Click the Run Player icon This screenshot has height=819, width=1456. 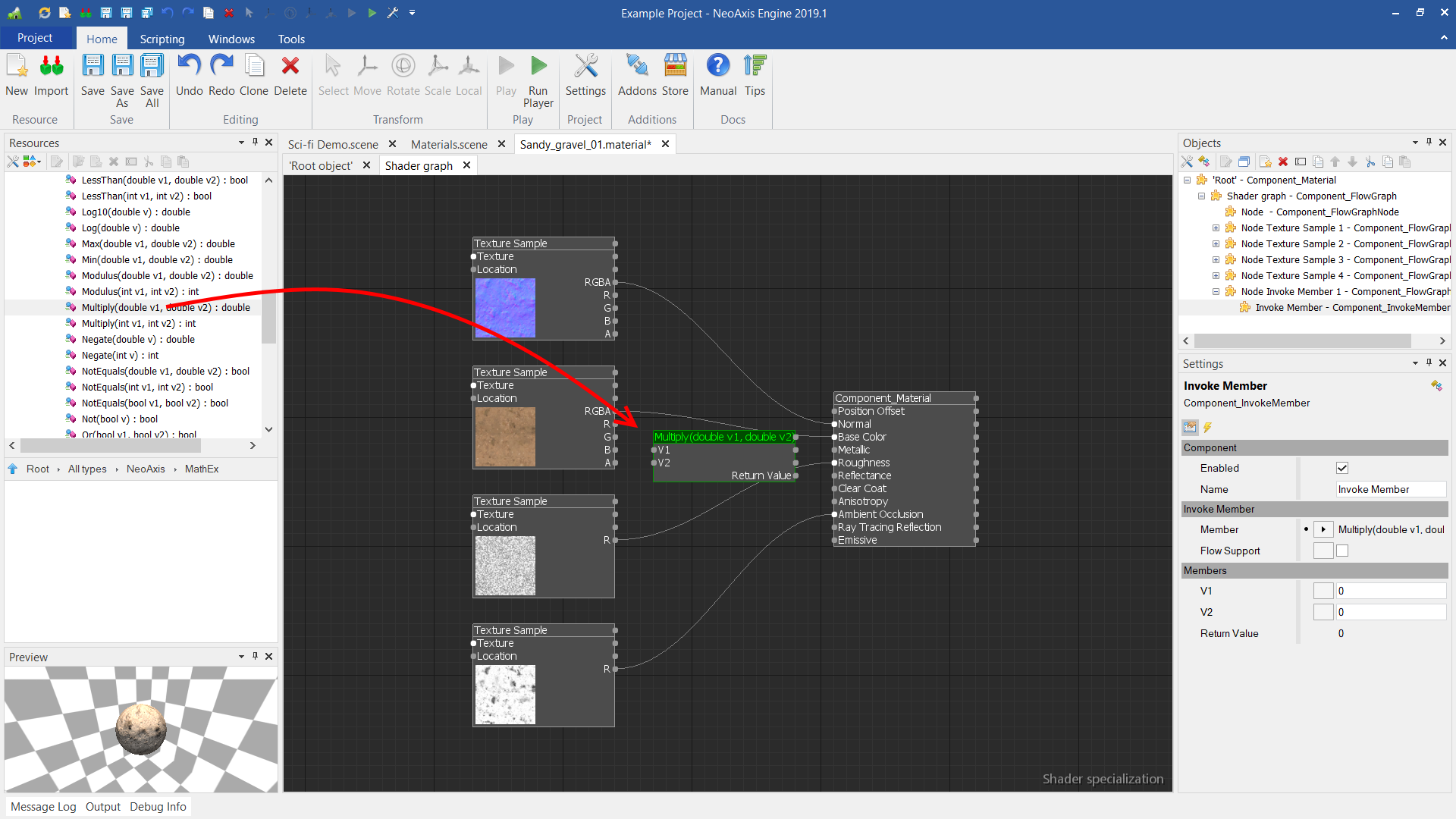(x=538, y=67)
